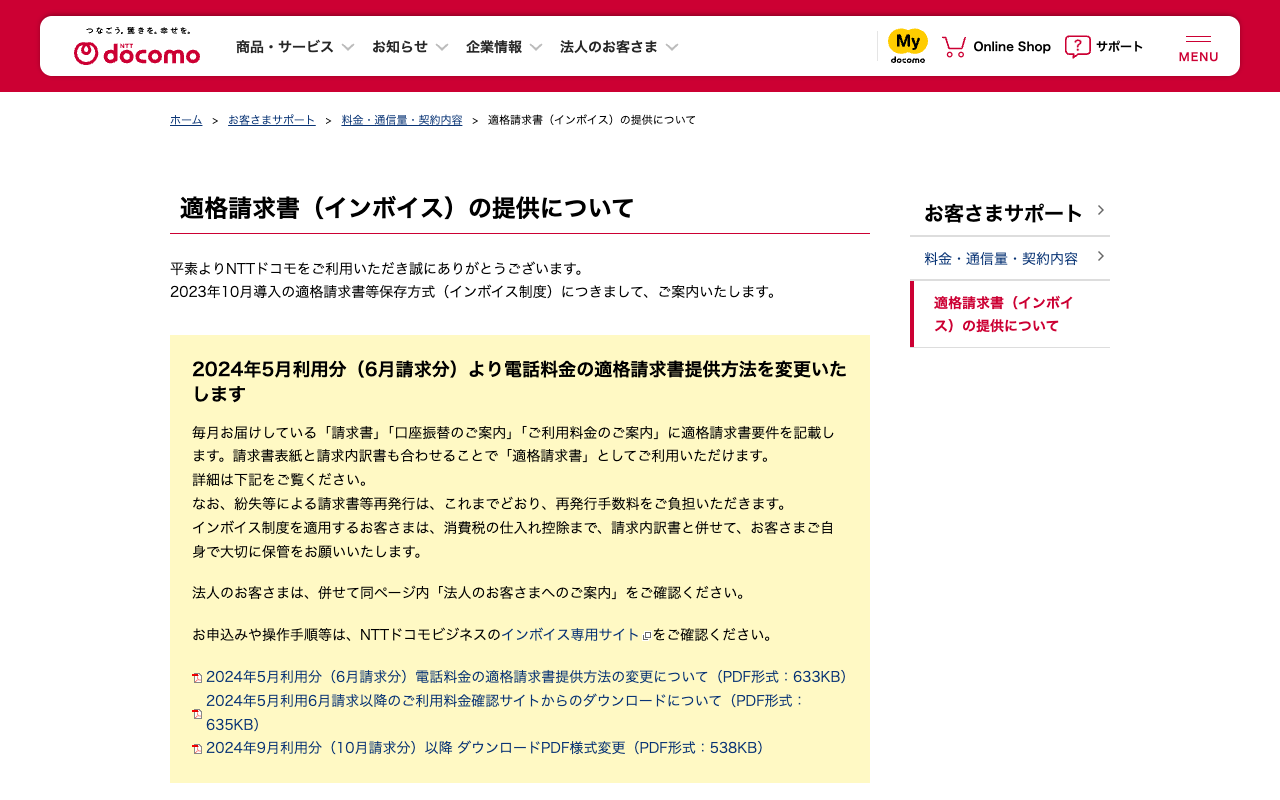Image resolution: width=1280 pixels, height=800 pixels.
Task: Open the インボイス専用サイト link
Action: [570, 635]
